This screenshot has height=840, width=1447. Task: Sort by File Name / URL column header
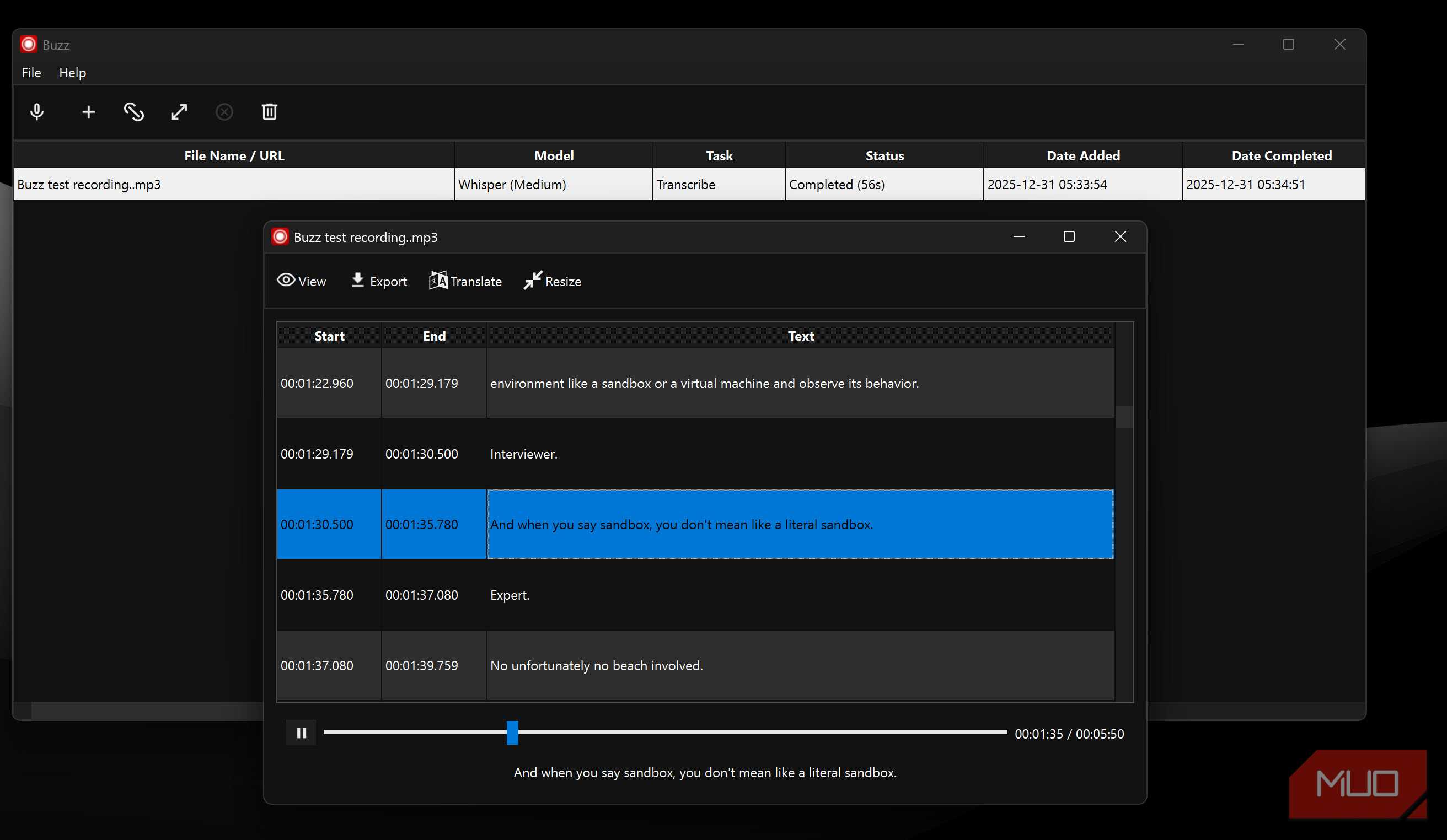[234, 155]
